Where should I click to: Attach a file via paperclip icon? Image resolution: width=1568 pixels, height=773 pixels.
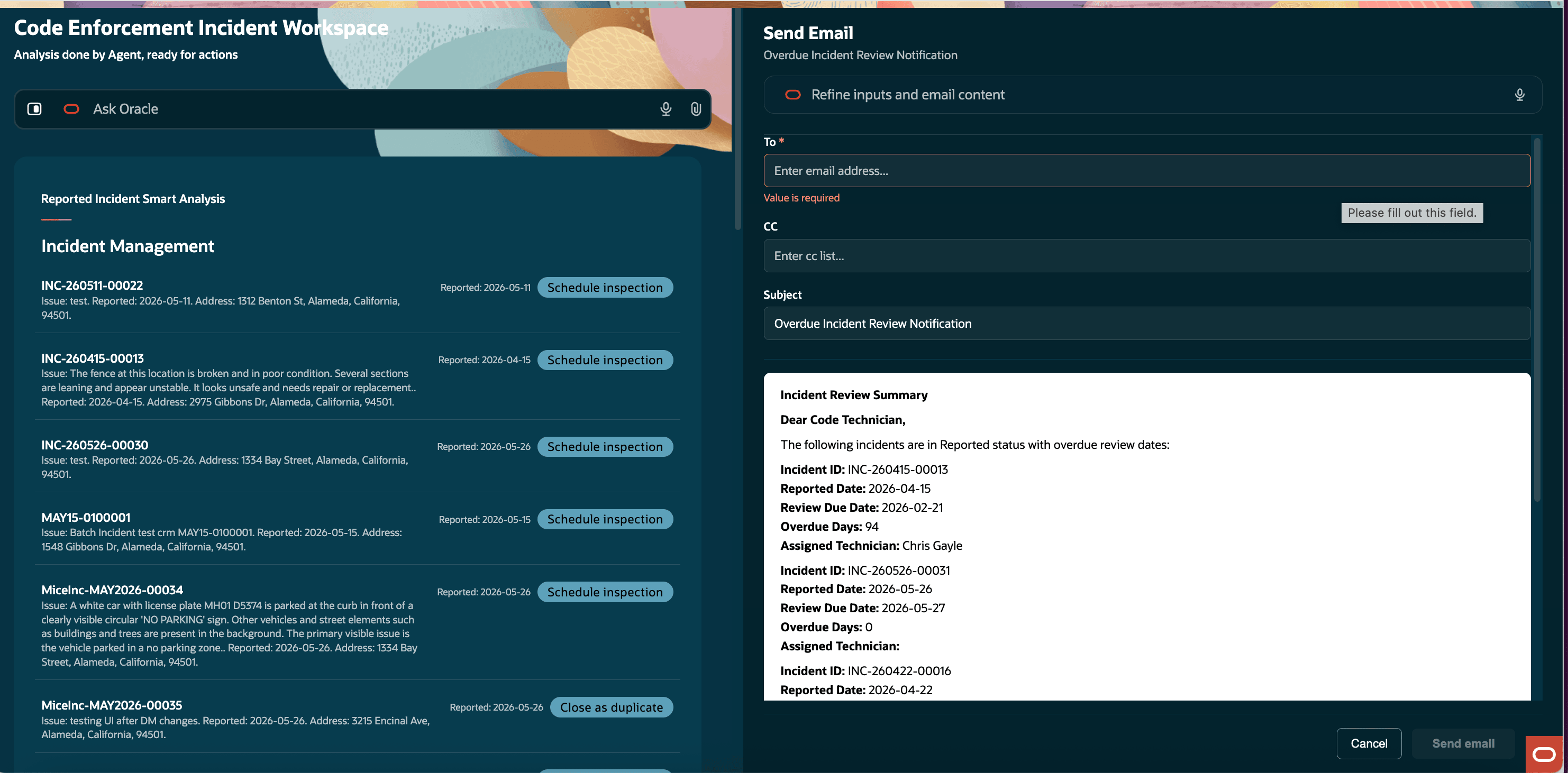(x=696, y=109)
